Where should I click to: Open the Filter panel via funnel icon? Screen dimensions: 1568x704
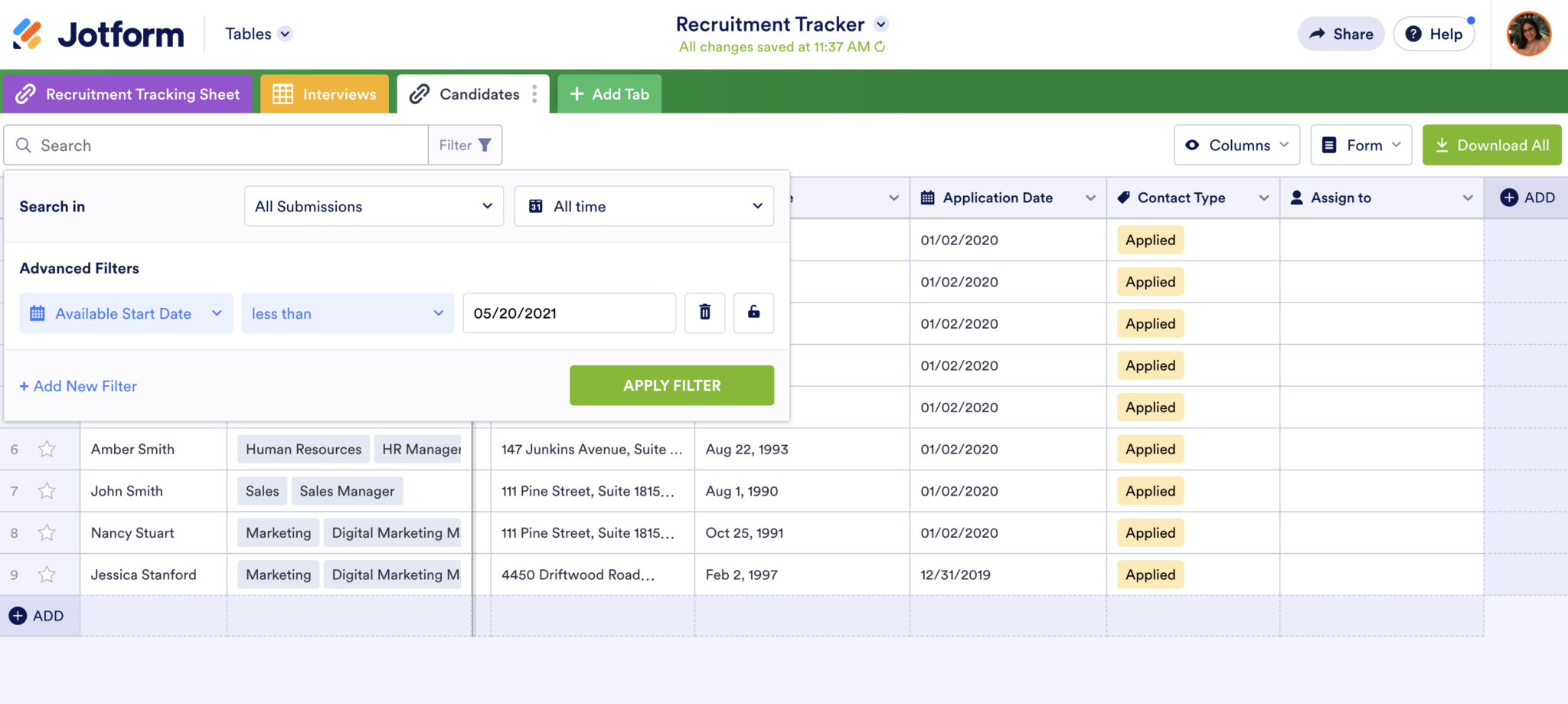[485, 144]
